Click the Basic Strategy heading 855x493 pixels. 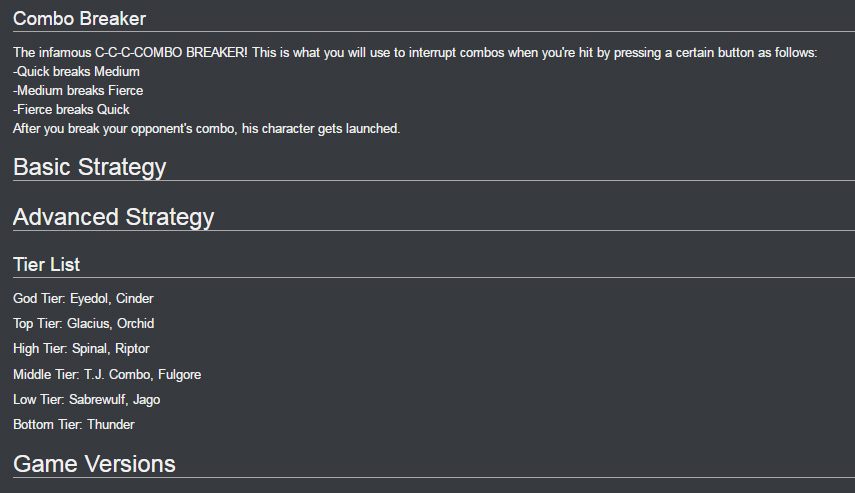(x=89, y=167)
